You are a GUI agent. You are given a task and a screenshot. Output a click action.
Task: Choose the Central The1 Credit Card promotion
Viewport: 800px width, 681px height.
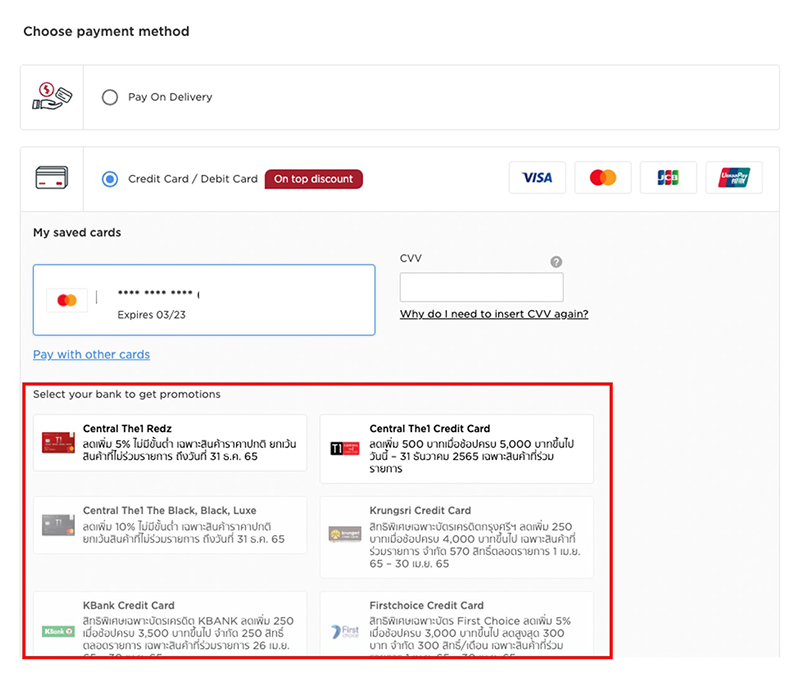click(x=457, y=449)
